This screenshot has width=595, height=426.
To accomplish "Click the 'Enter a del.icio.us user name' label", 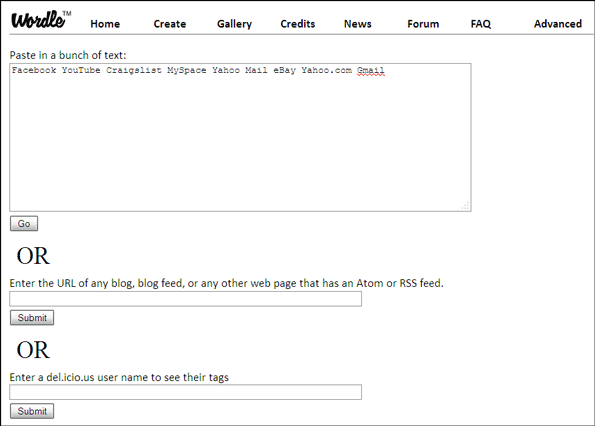I will (119, 377).
